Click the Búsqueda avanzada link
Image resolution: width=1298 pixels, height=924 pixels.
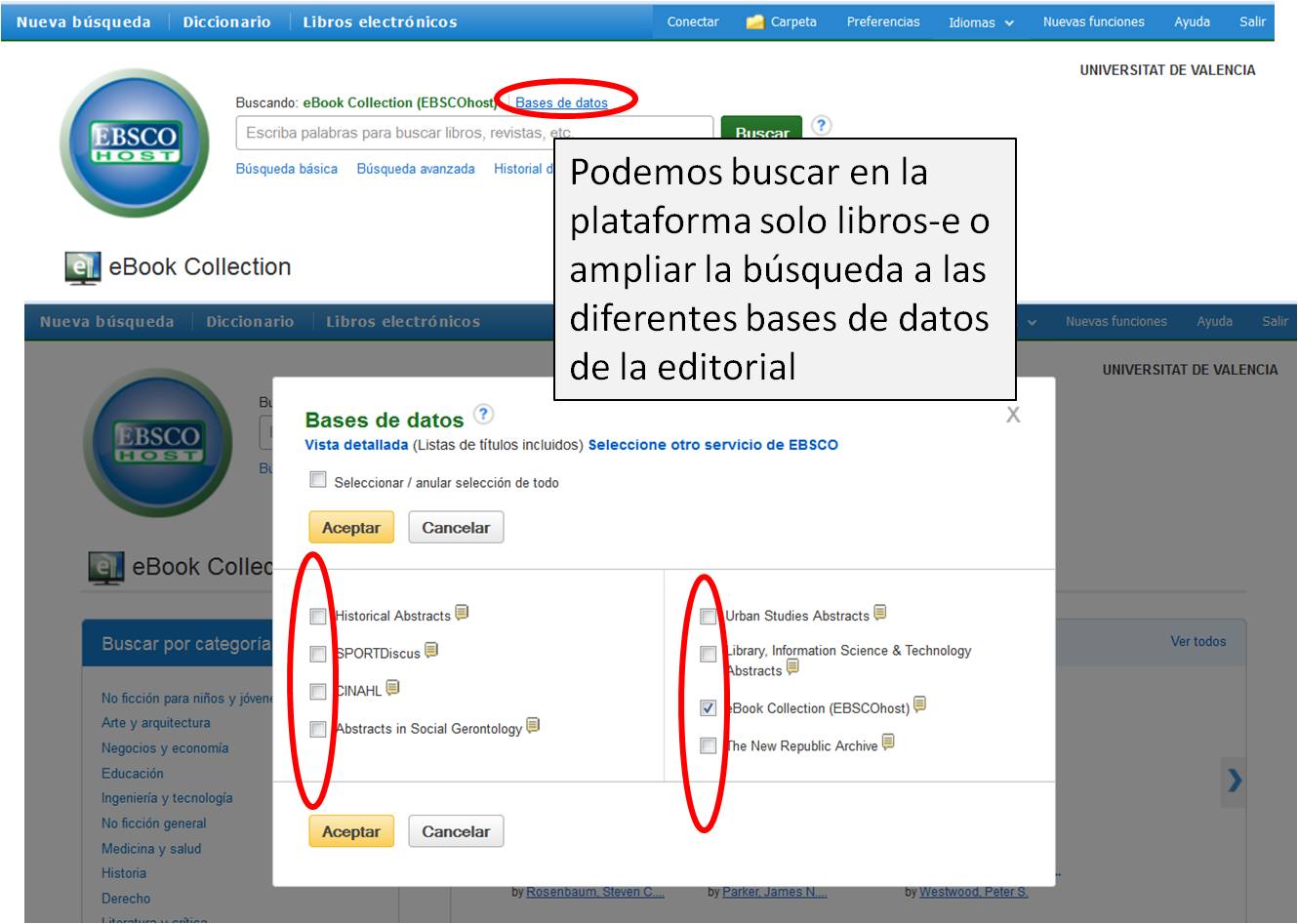tap(416, 169)
